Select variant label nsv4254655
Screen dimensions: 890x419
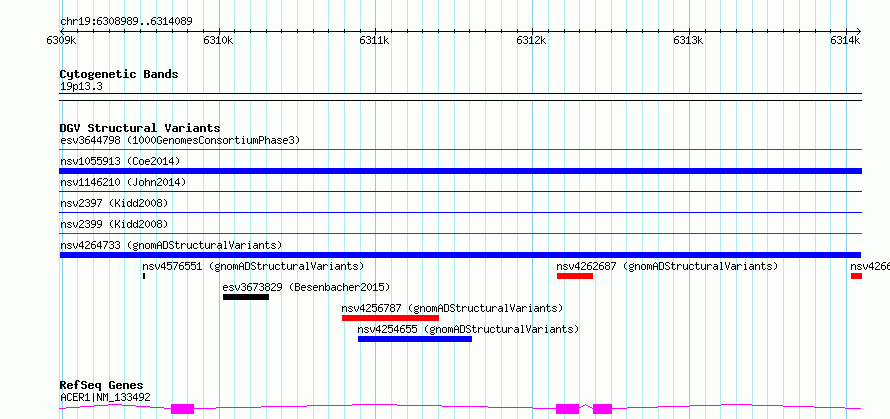click(x=468, y=329)
